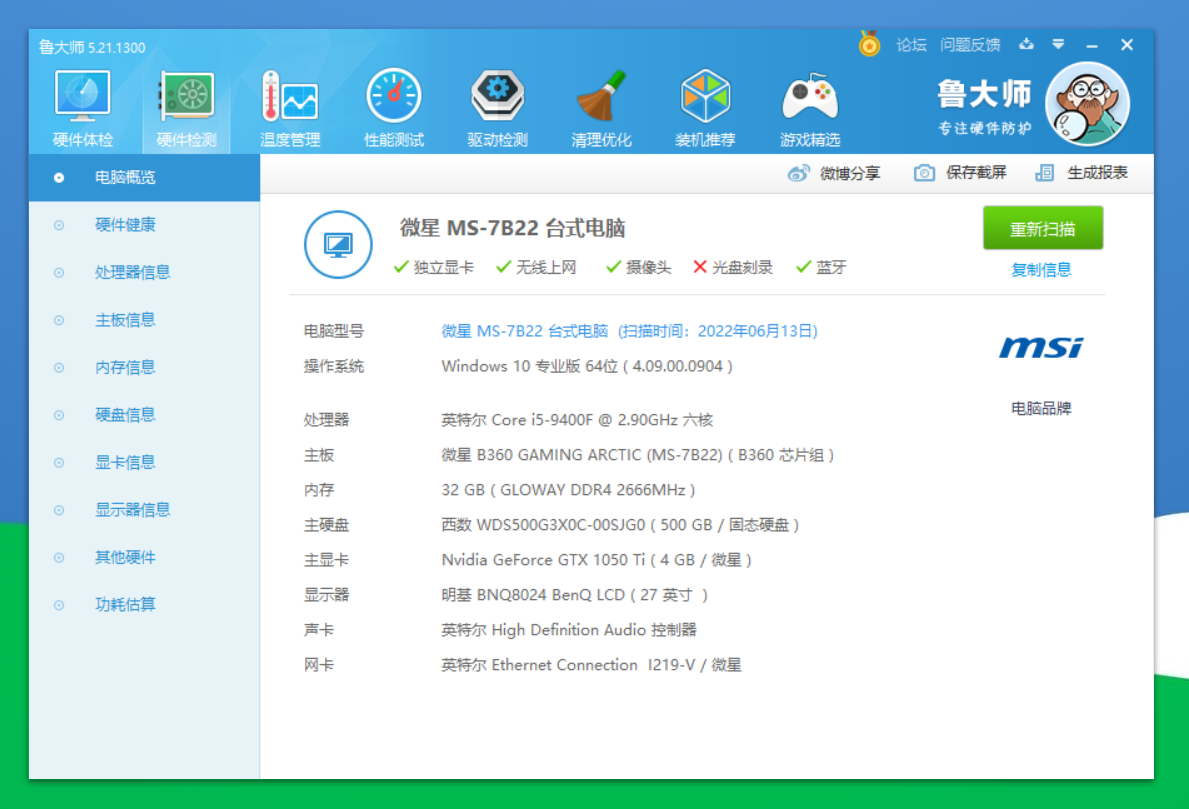The width and height of the screenshot is (1189, 809).
Task: Click the 32 GB GLOWAY DDR4 memory text
Action: (568, 490)
